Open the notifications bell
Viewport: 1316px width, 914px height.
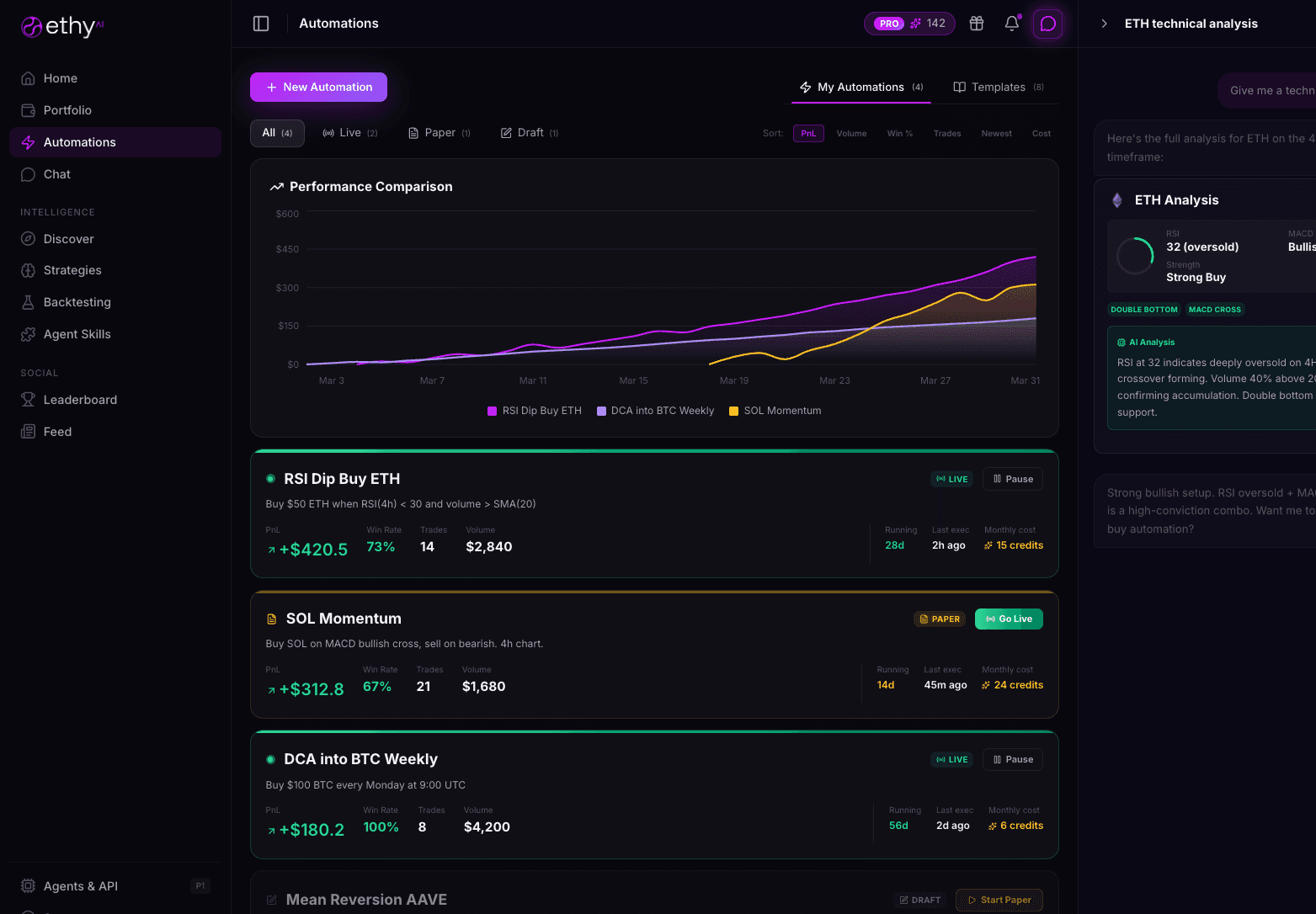click(1012, 24)
